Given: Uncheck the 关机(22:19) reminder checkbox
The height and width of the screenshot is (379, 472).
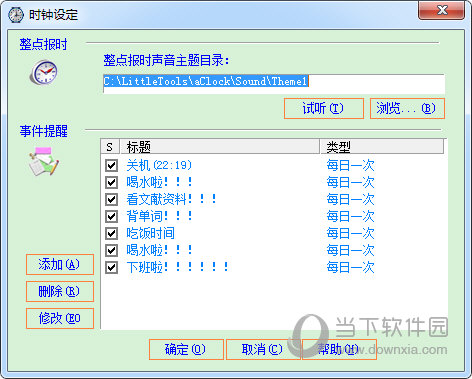Looking at the screenshot, I should click(x=111, y=165).
